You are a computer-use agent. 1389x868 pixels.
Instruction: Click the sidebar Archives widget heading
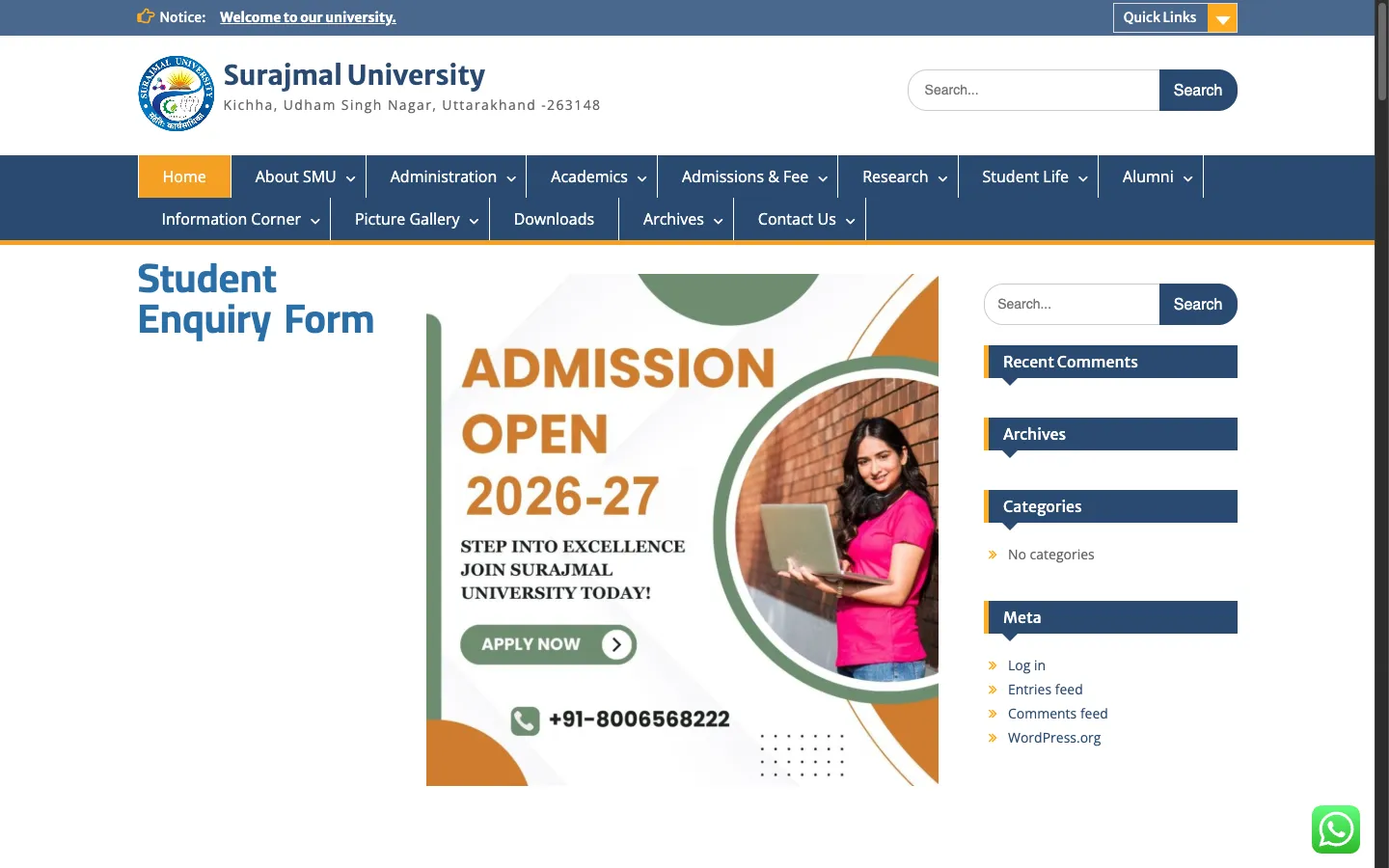[1110, 434]
